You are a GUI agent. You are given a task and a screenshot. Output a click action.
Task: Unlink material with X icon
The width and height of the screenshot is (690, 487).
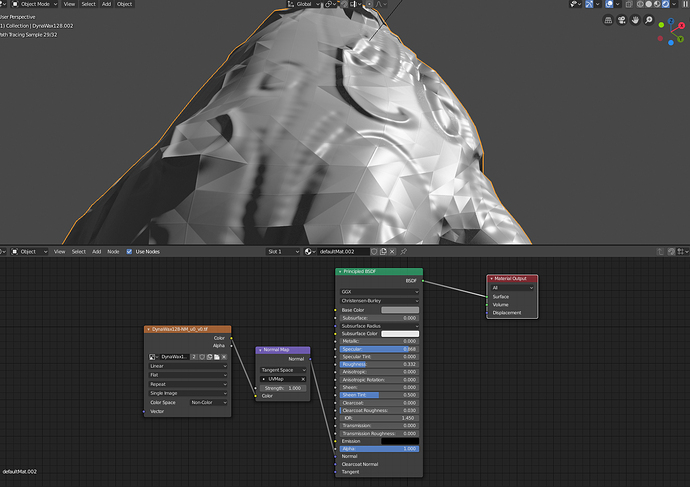click(x=392, y=252)
